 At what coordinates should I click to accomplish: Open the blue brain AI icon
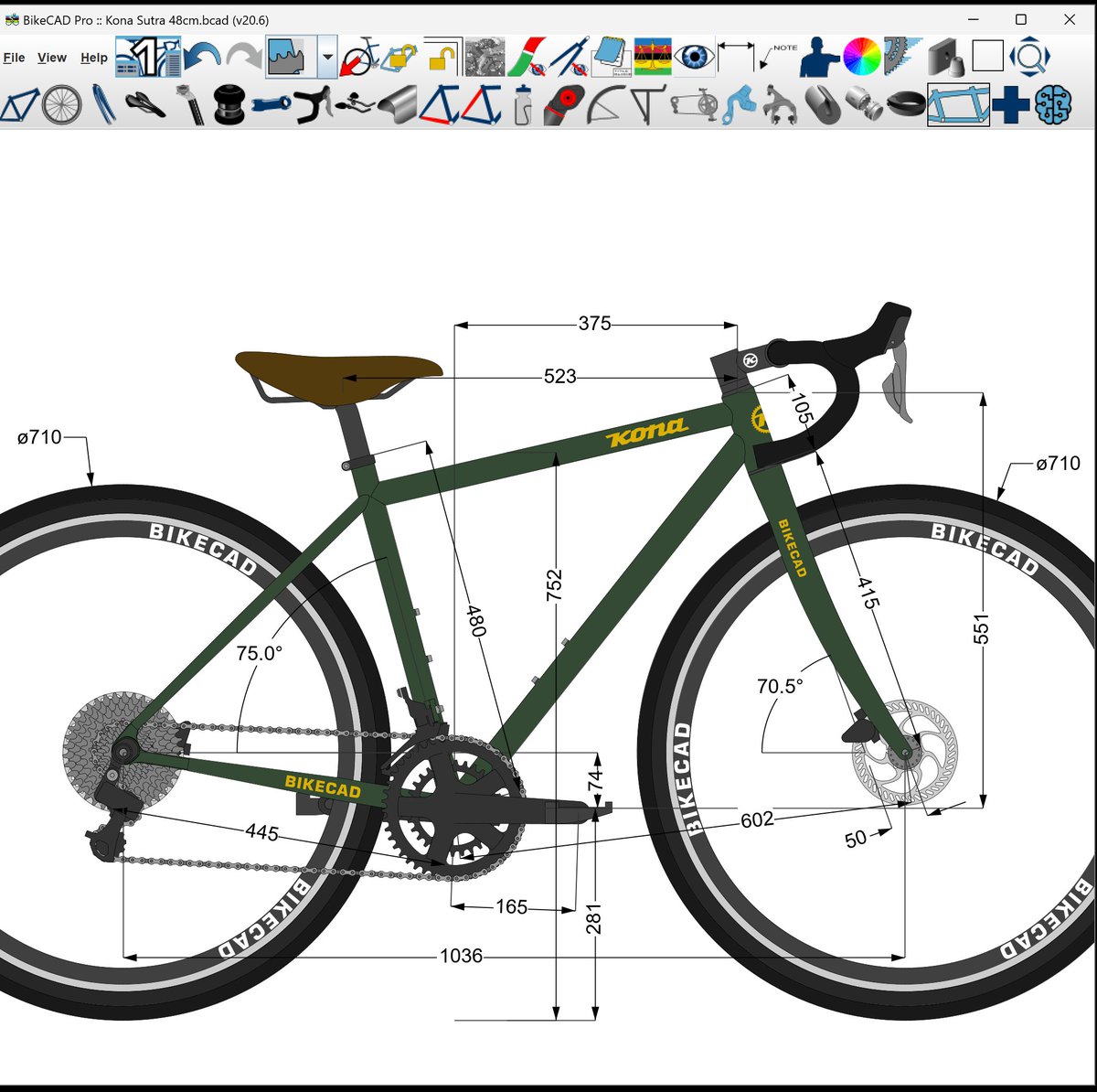tap(1053, 104)
